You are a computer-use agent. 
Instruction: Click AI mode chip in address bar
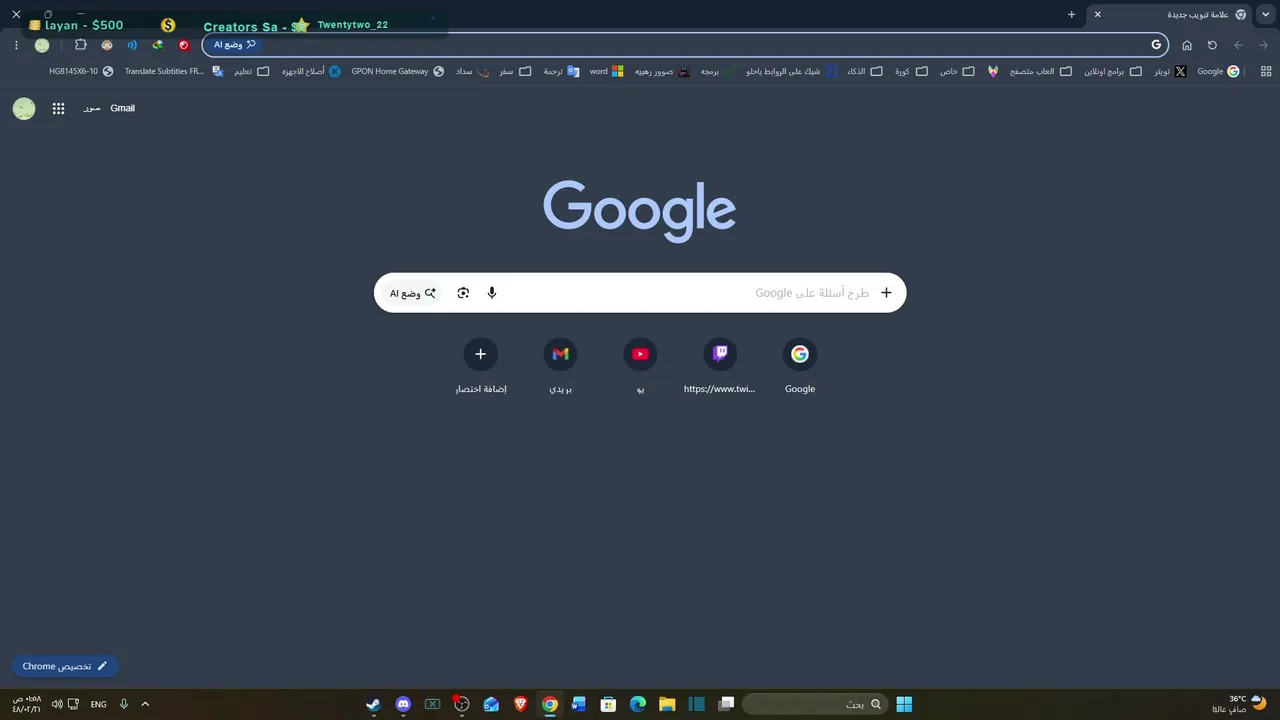pos(234,45)
